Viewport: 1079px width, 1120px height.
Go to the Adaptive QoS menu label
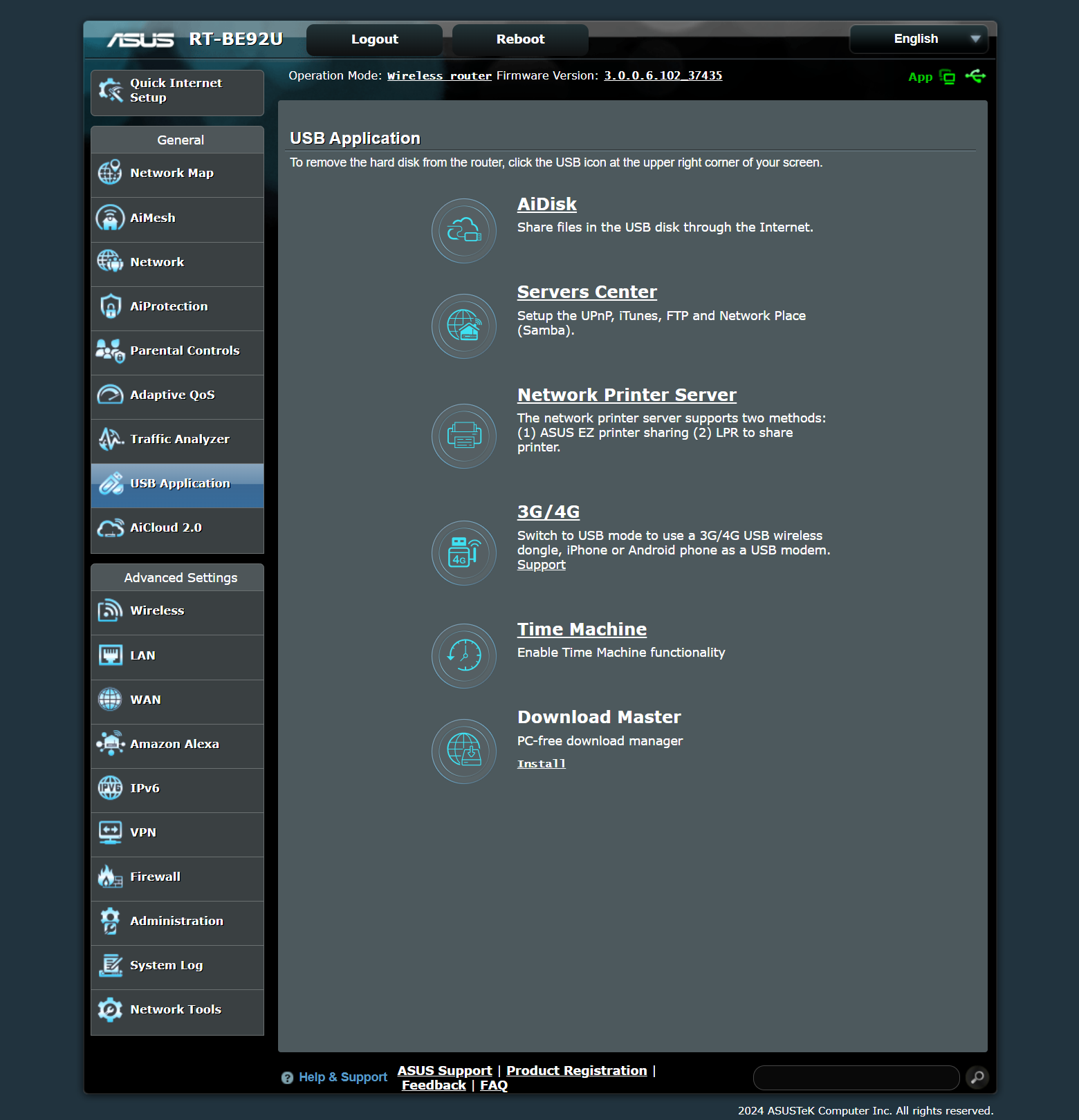click(x=172, y=395)
